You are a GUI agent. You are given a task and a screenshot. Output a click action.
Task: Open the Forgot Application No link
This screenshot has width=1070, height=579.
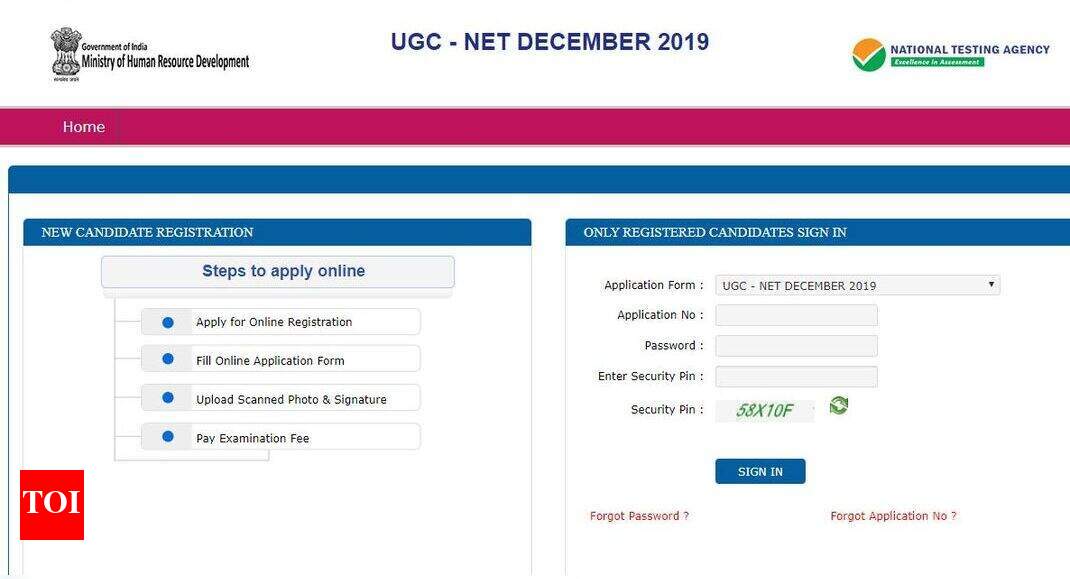point(891,515)
